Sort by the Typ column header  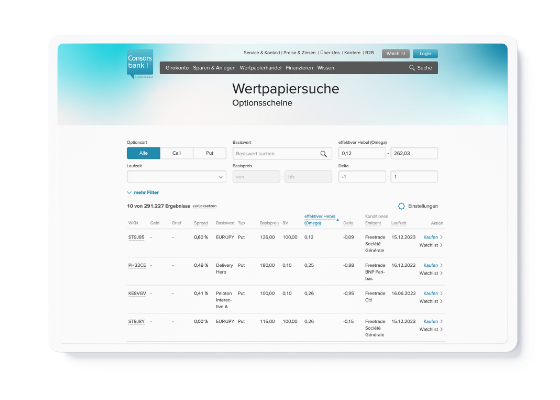click(241, 223)
